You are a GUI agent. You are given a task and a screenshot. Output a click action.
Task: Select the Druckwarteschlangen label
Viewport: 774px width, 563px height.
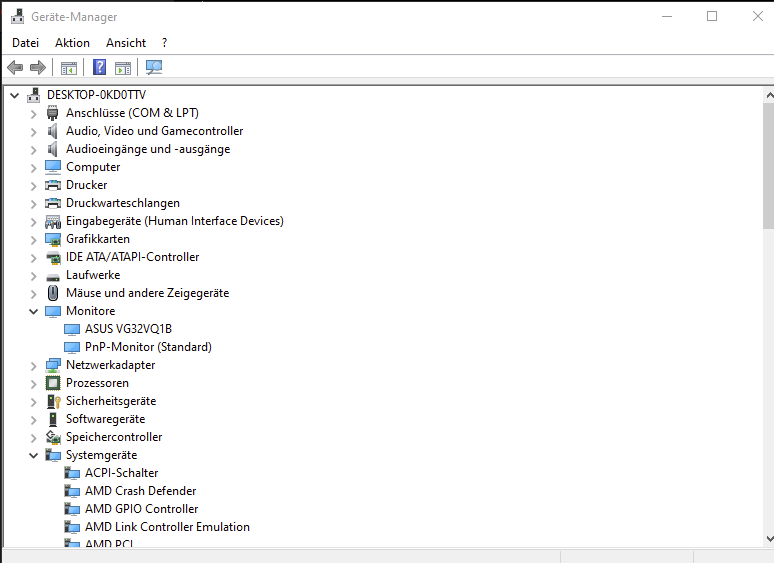click(123, 203)
